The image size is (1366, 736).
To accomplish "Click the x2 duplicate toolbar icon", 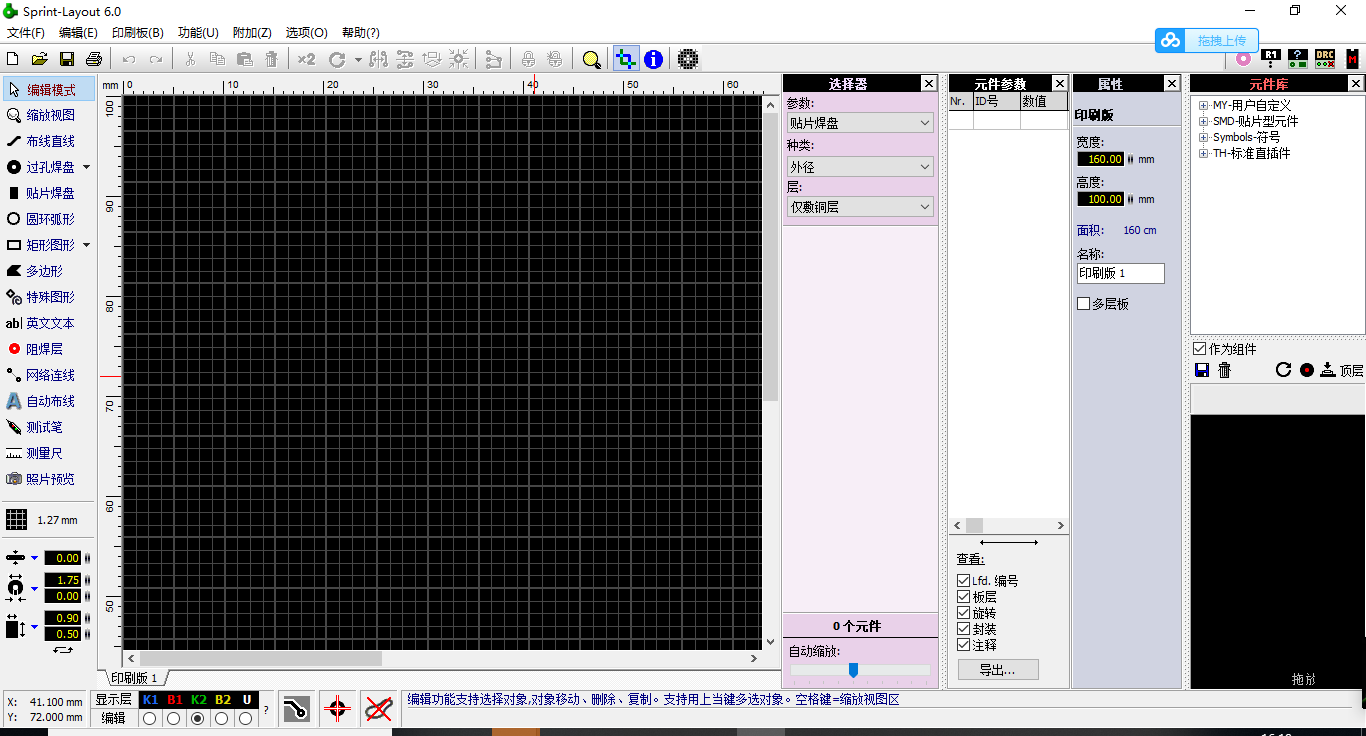I will (306, 59).
